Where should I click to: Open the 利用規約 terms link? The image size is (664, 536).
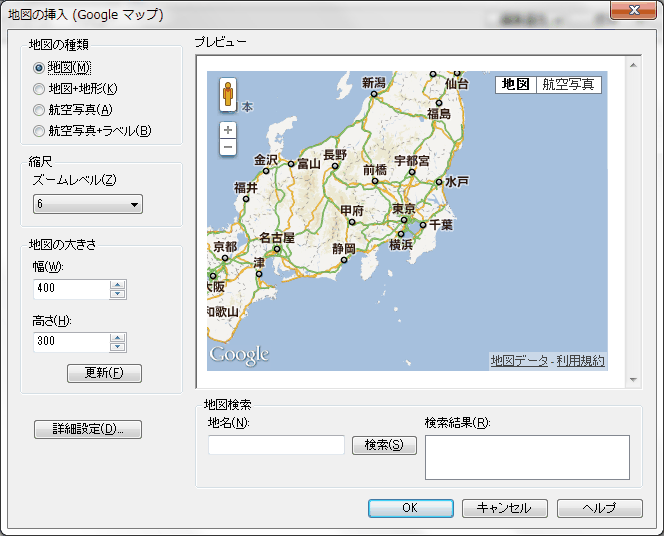580,361
